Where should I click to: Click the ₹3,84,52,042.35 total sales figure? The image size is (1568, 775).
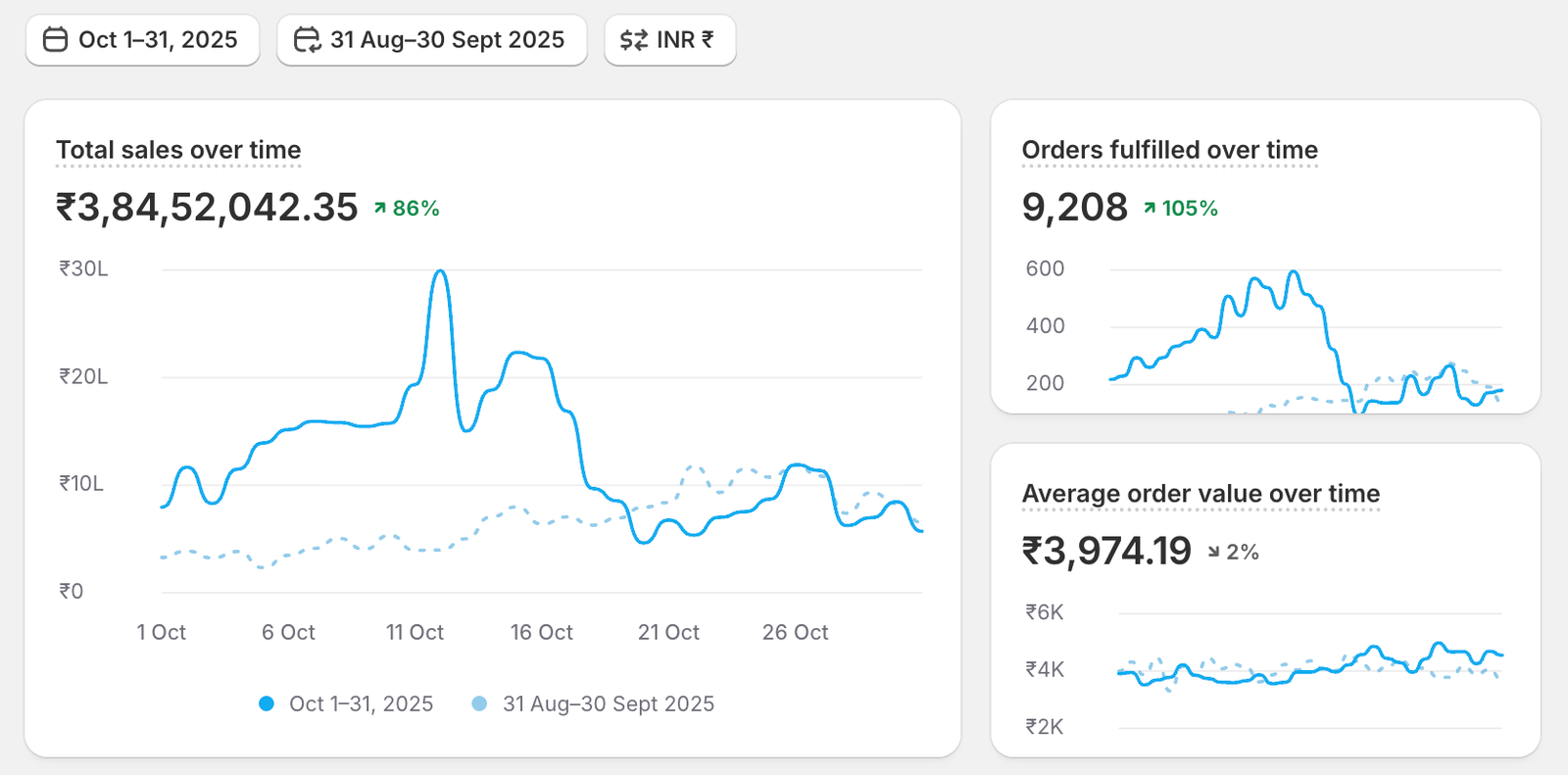pyautogui.click(x=207, y=208)
